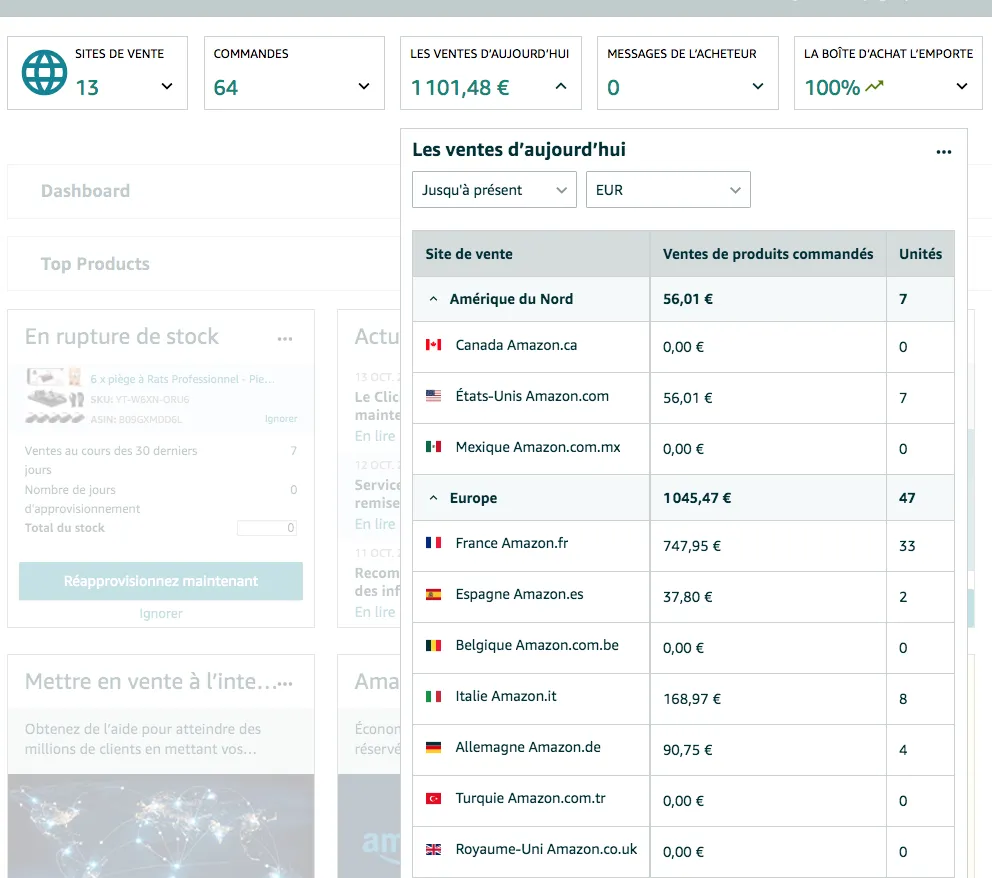Image resolution: width=992 pixels, height=878 pixels.
Task: Click the 64 orders count
Action: point(226,87)
